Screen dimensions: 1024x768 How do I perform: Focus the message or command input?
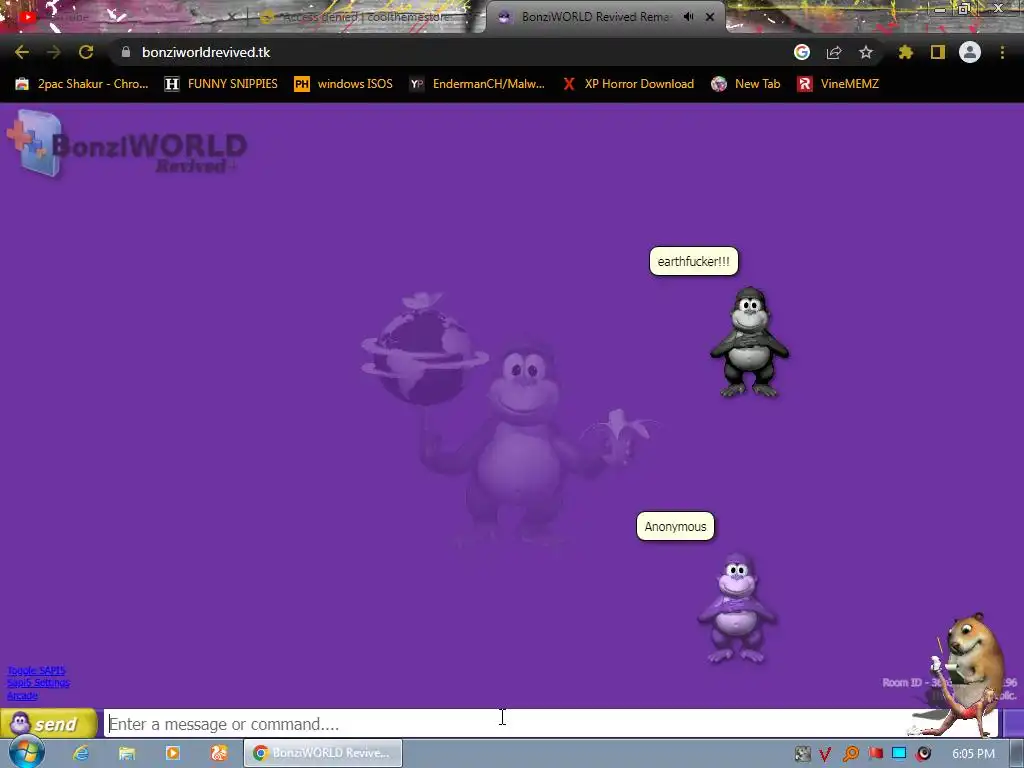(552, 724)
